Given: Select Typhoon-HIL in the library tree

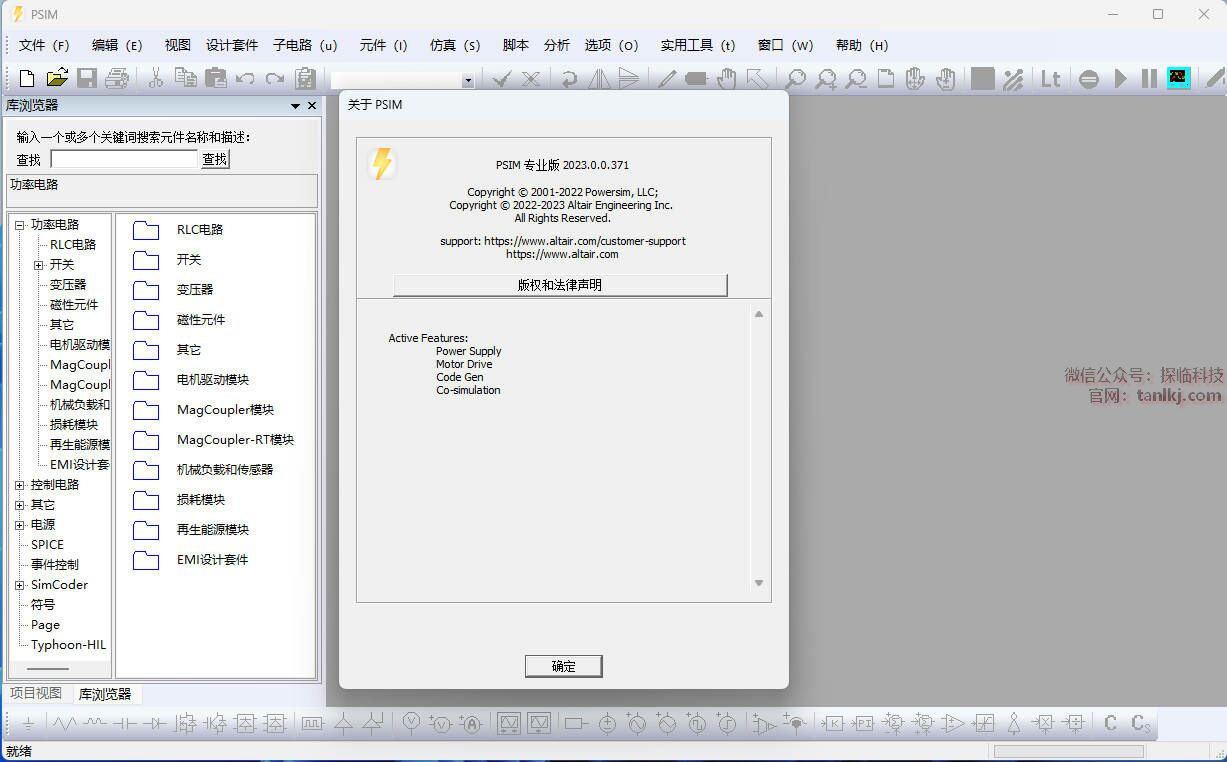Looking at the screenshot, I should pyautogui.click(x=68, y=645).
